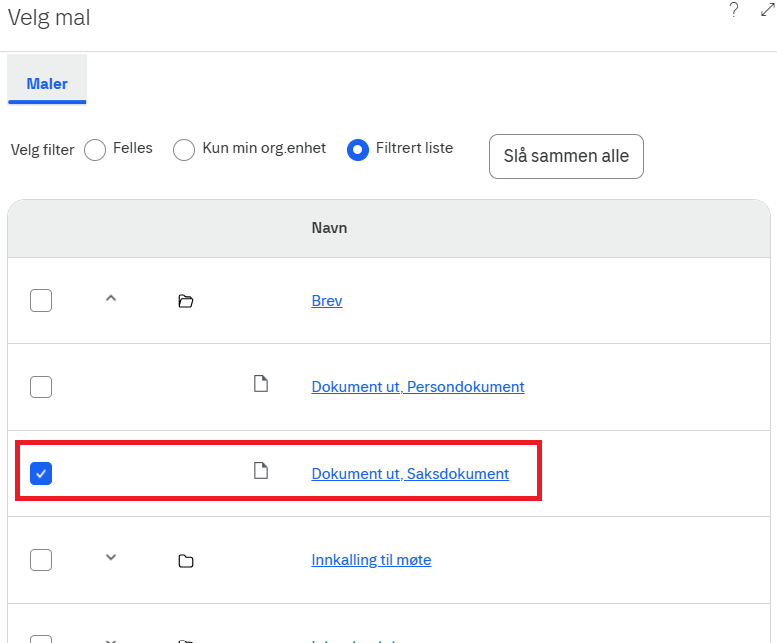
Task: Open the Dokument ut, Saksdokument template link
Action: click(410, 474)
